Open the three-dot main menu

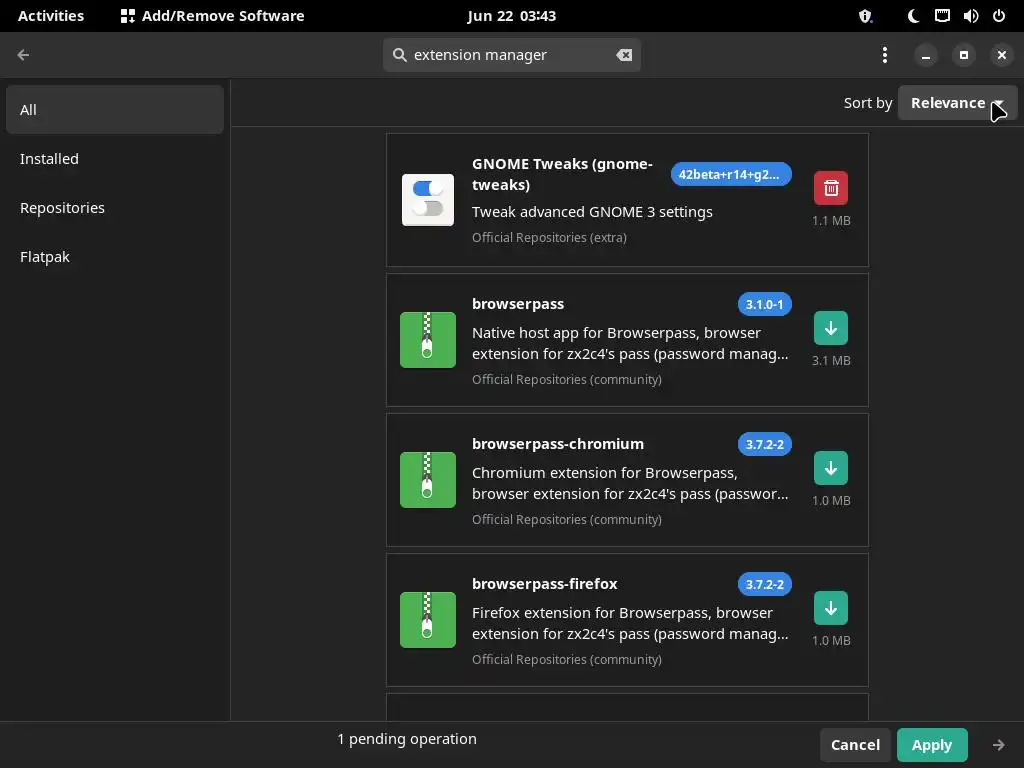[885, 55]
